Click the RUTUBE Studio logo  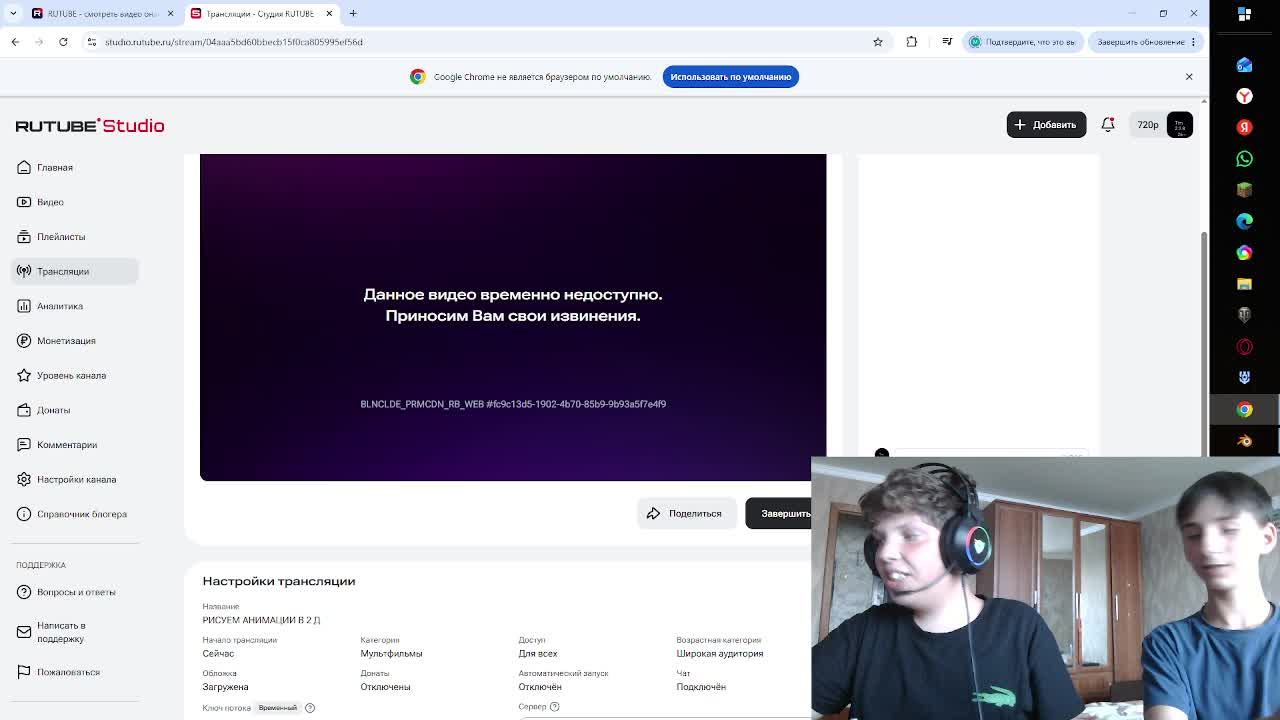tap(90, 126)
